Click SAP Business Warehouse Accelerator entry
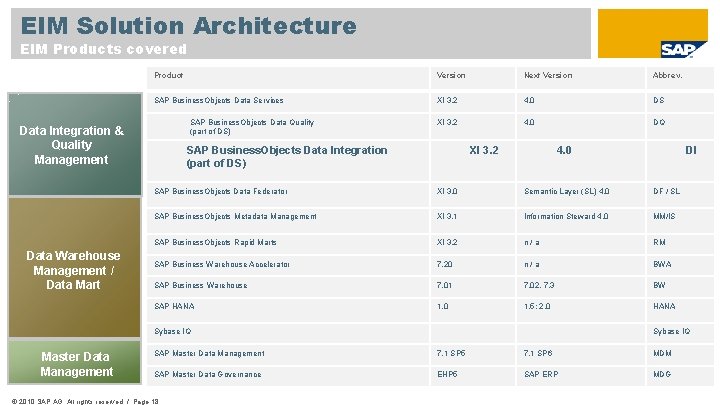 tap(222, 264)
